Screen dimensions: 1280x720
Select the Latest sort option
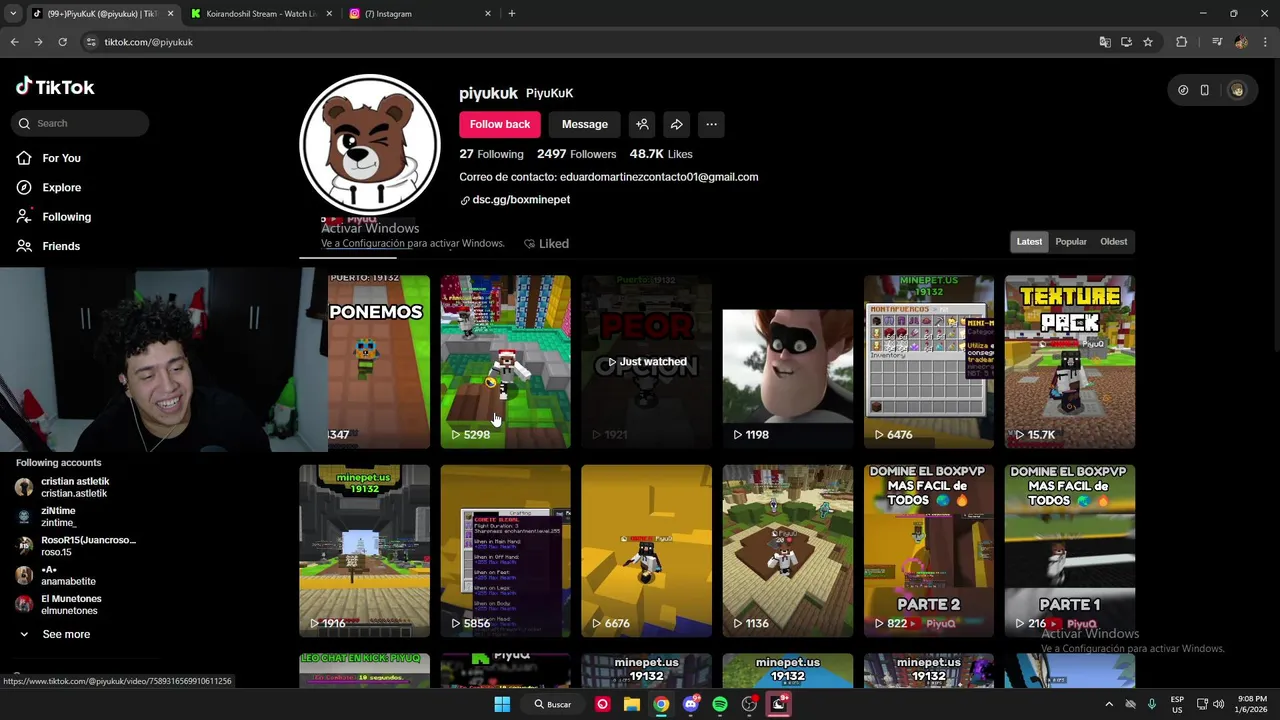click(x=1029, y=241)
